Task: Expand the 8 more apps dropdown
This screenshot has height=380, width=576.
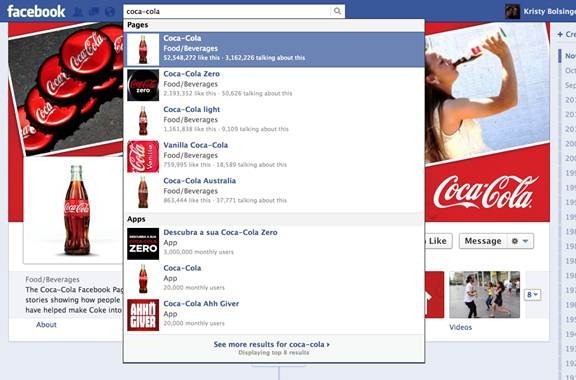Action: [x=533, y=294]
